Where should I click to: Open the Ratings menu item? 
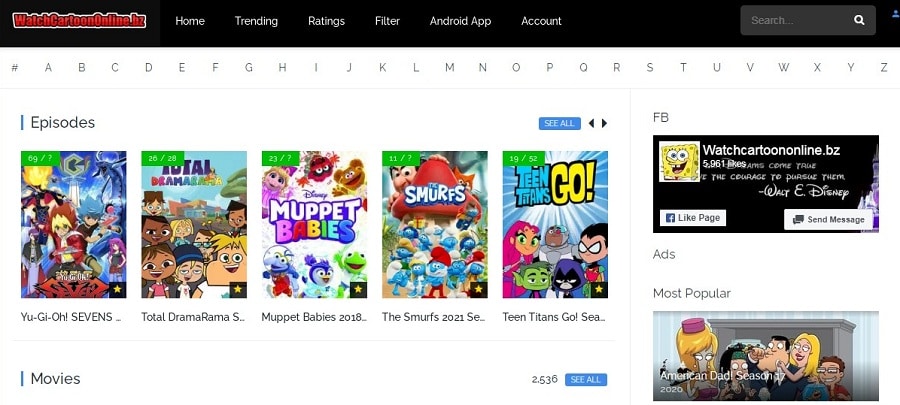tap(326, 21)
